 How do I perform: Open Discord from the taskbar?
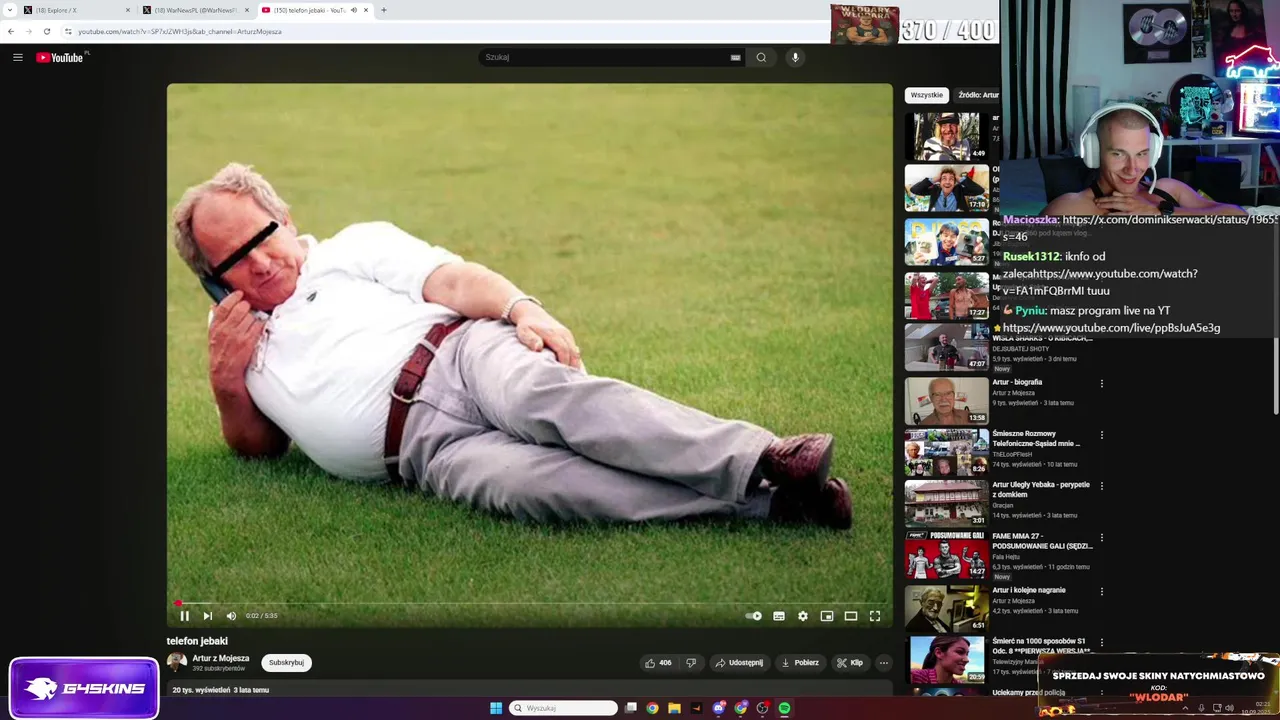[x=718, y=708]
